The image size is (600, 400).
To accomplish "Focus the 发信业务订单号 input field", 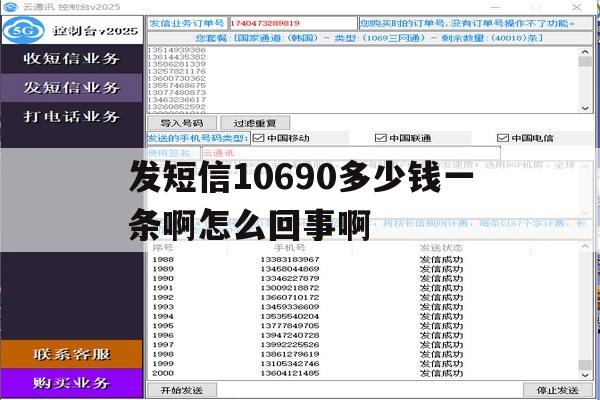I will point(293,23).
